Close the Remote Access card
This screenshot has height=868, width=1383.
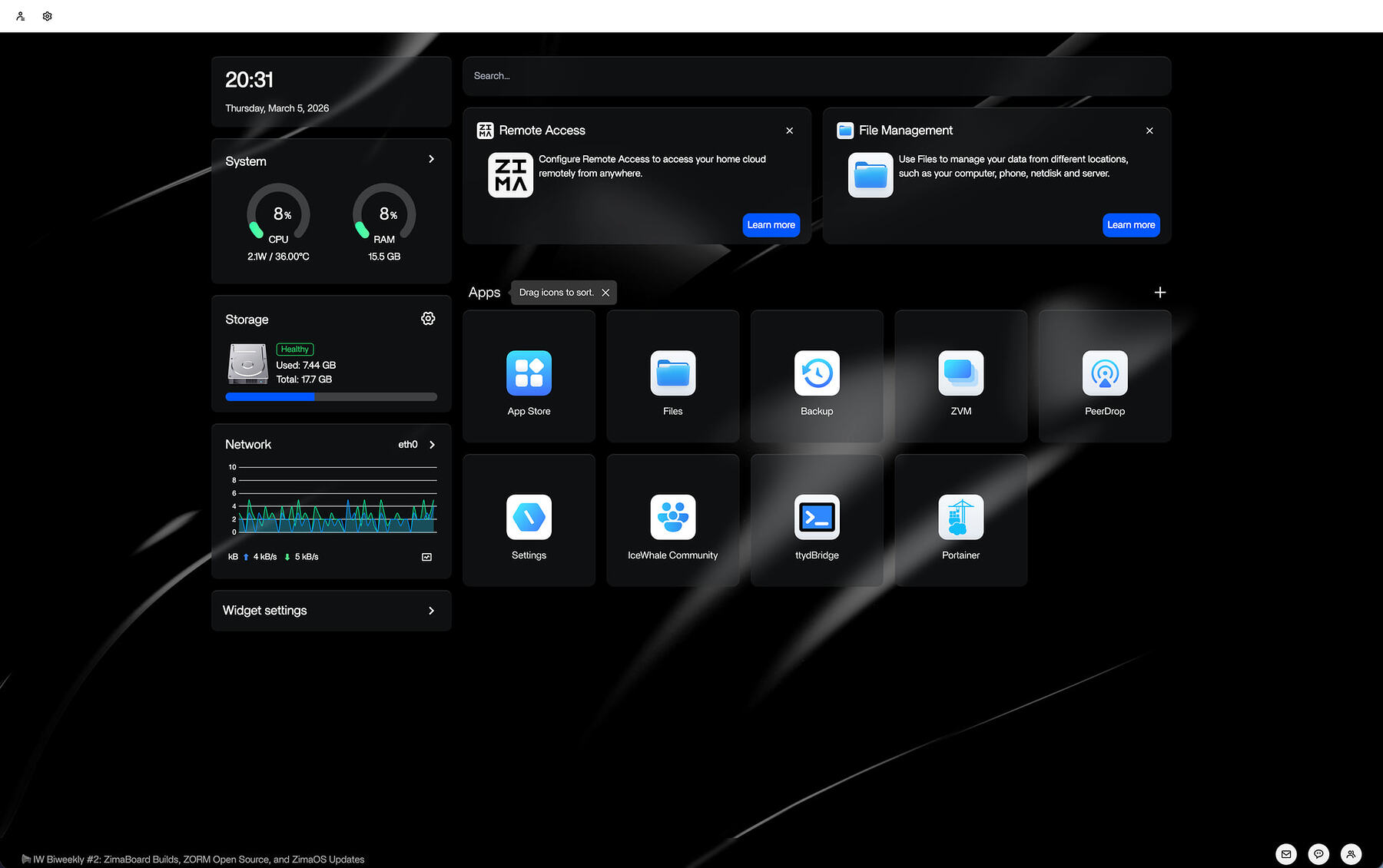coord(789,131)
